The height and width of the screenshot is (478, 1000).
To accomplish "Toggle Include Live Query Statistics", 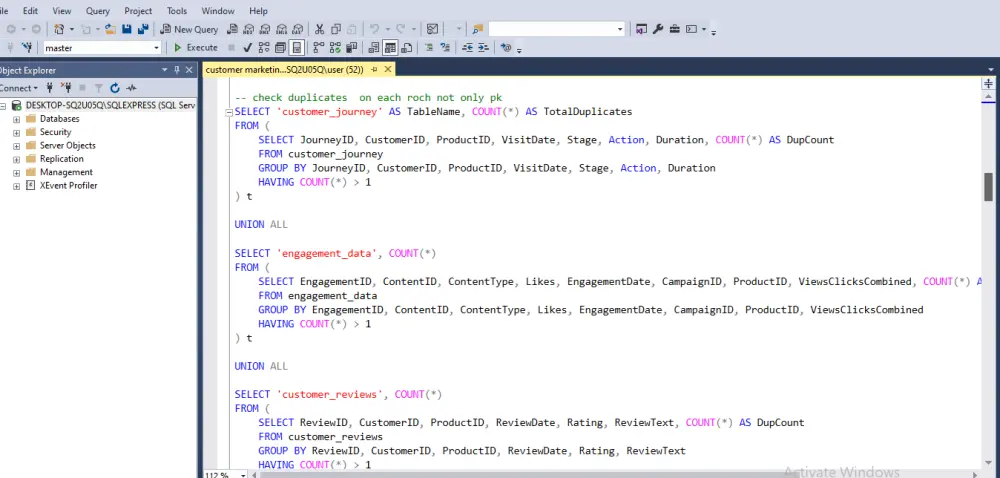I will click(x=335, y=48).
